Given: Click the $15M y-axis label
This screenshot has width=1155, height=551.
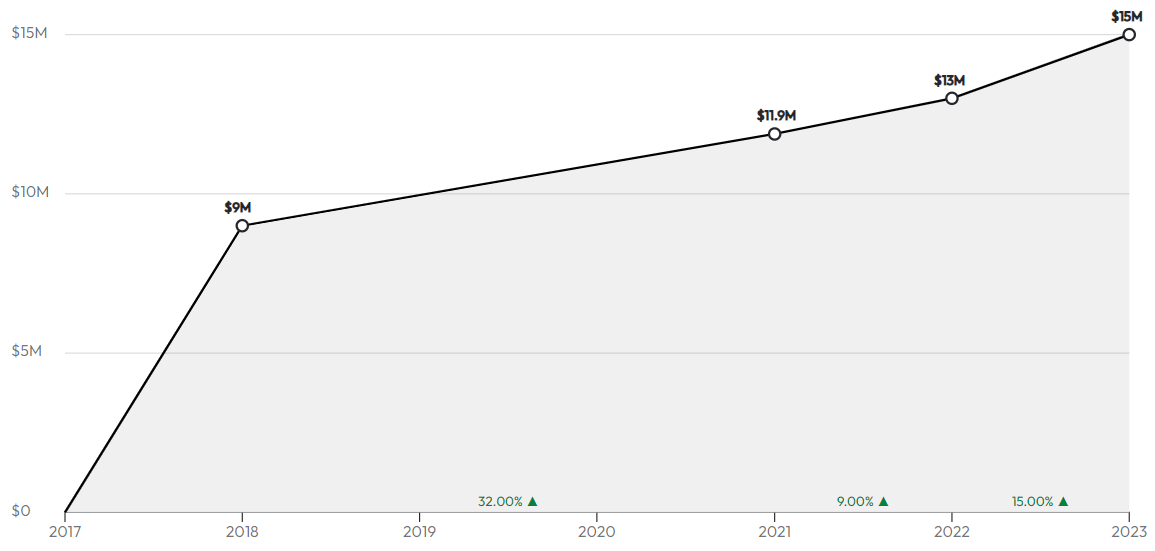Looking at the screenshot, I should pyautogui.click(x=30, y=33).
